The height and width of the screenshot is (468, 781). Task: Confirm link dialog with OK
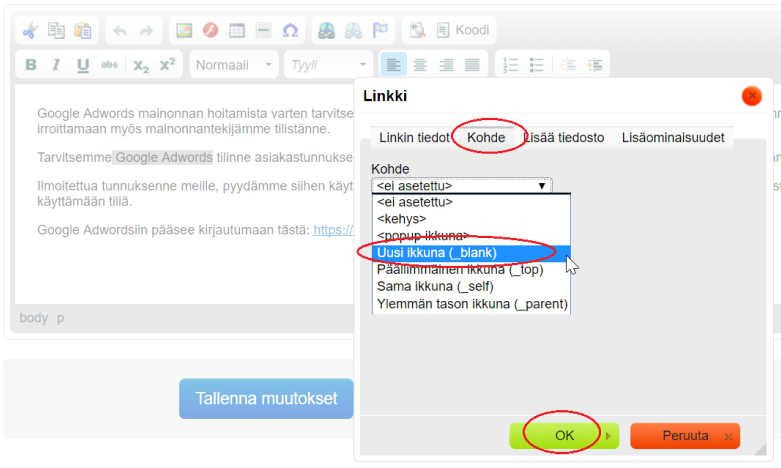(x=565, y=436)
